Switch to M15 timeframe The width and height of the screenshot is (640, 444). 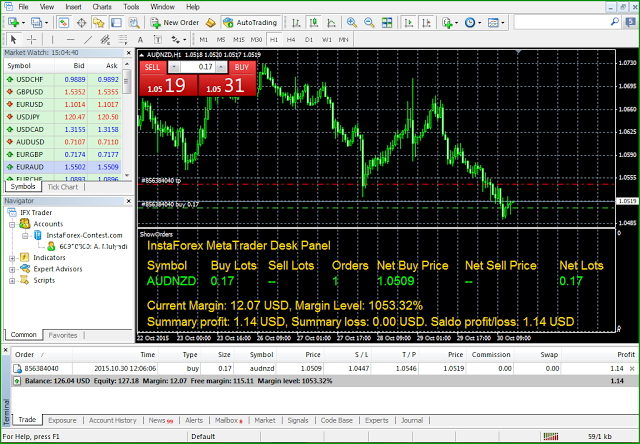(238, 40)
